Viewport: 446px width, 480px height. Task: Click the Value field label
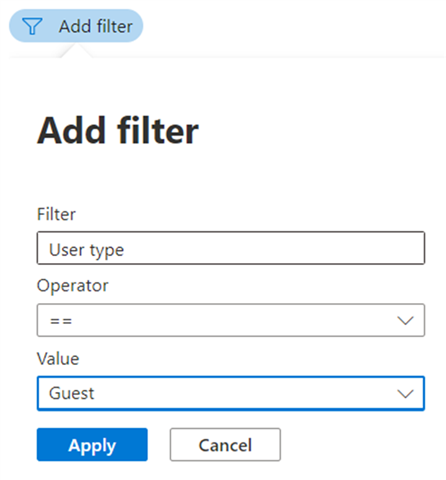click(58, 359)
